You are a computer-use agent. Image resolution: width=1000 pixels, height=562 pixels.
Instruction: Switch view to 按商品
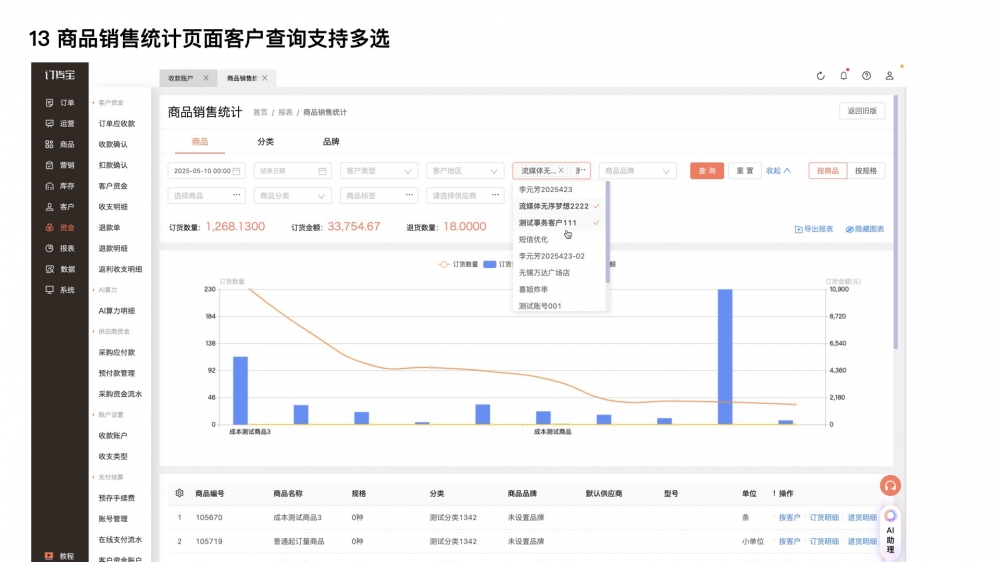[x=828, y=171]
